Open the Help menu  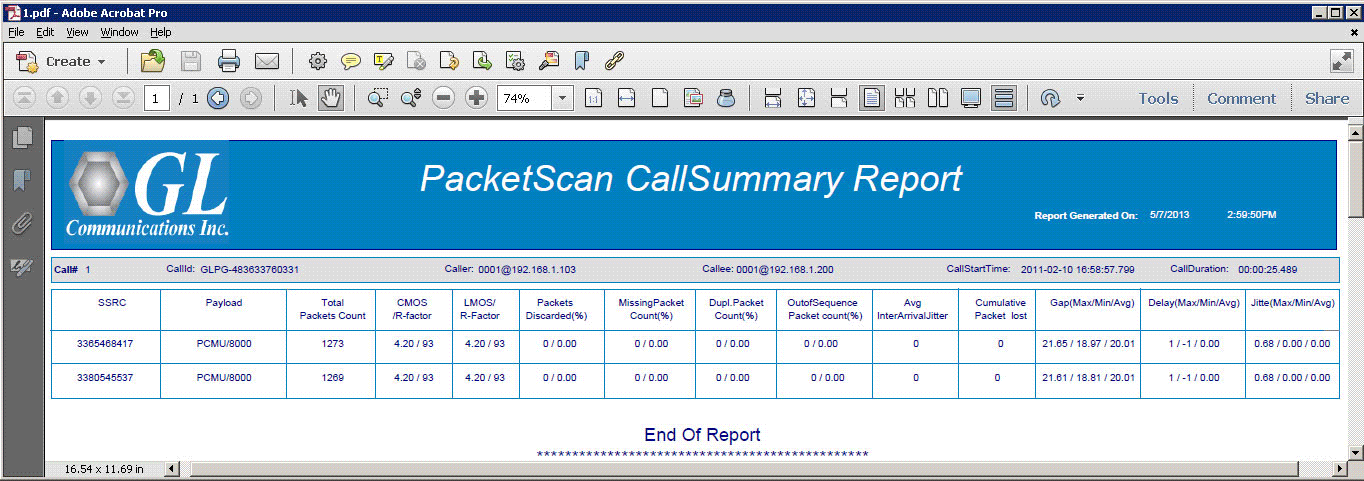(x=161, y=32)
